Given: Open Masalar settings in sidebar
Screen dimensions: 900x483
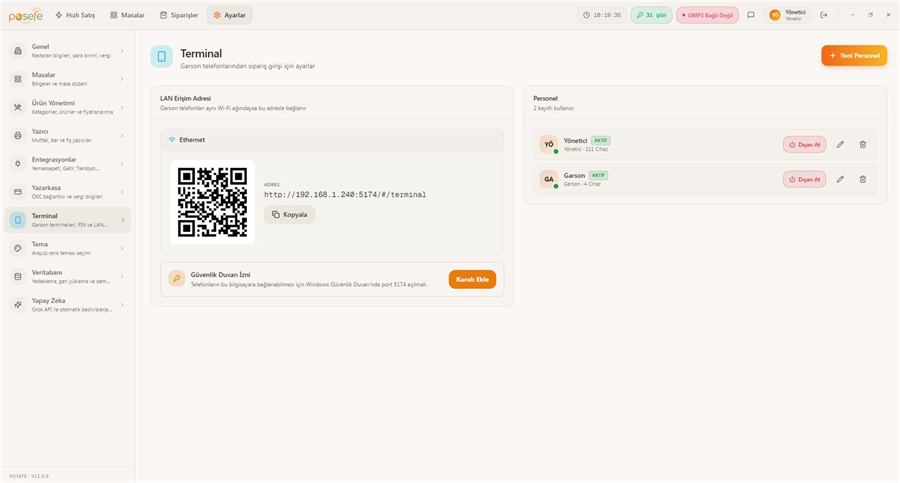Looking at the screenshot, I should [x=68, y=79].
